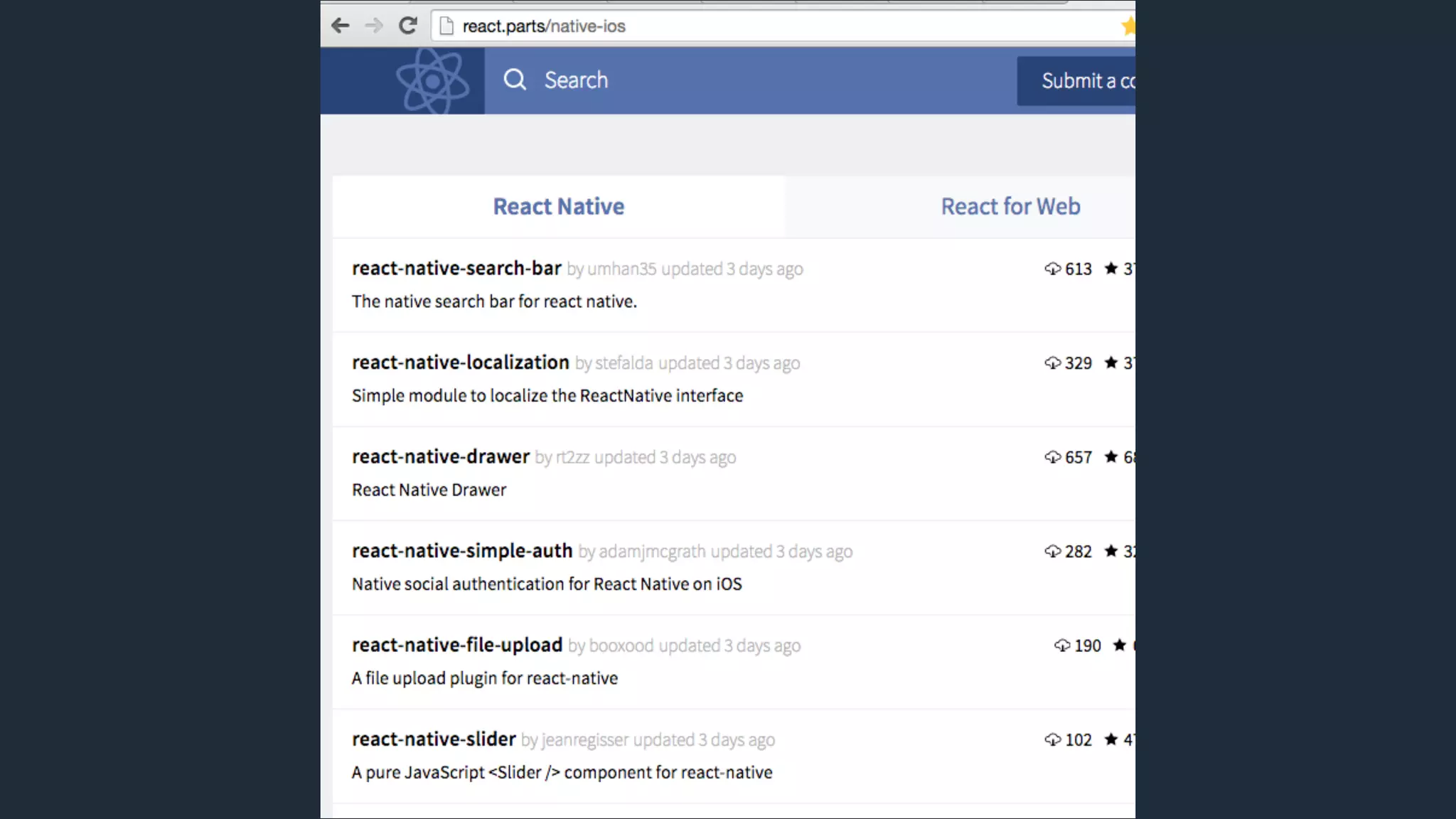Open react-native-search-bar link
Viewport: 1456px width, 819px height.
456,269
